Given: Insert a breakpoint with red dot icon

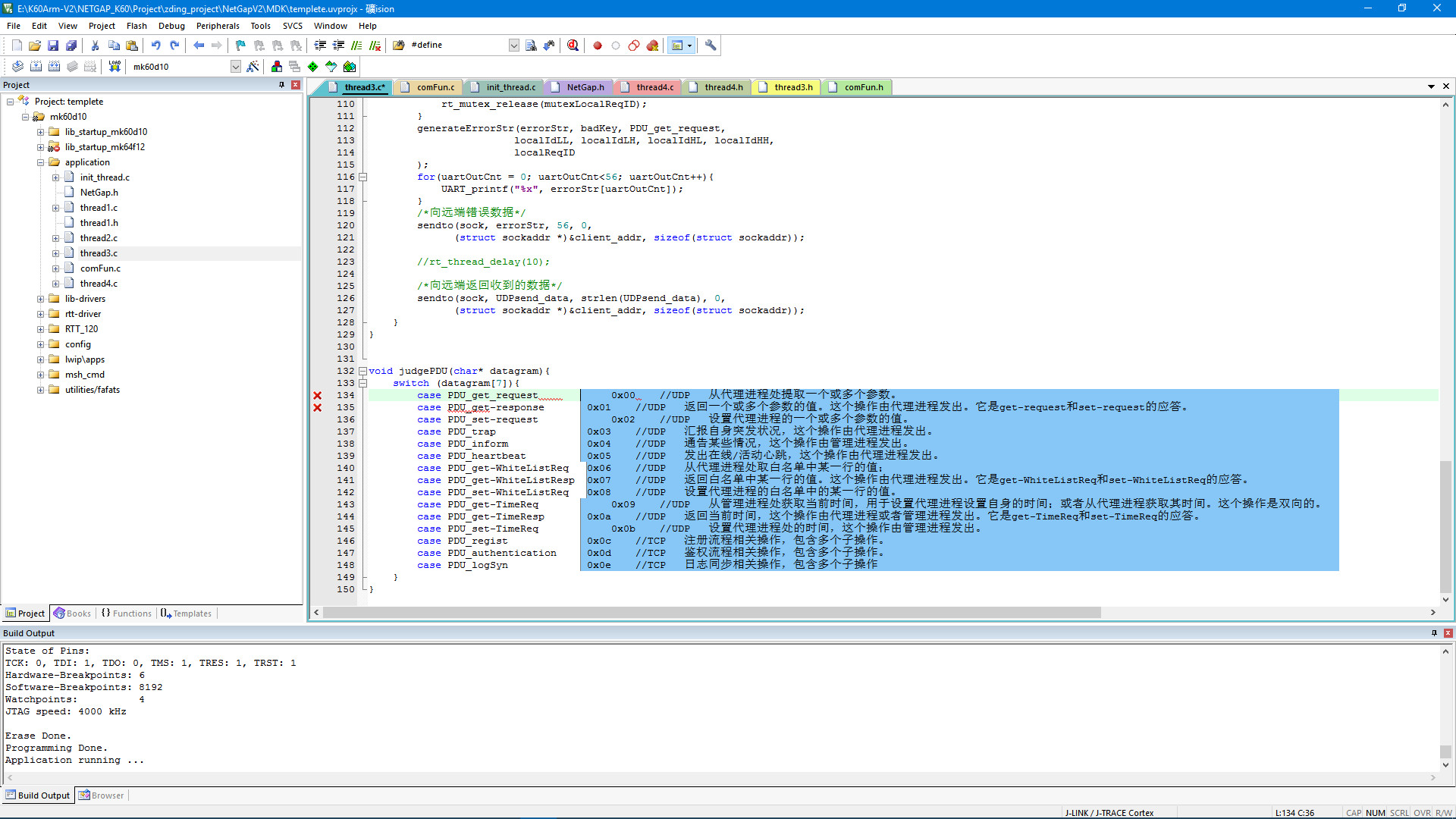Looking at the screenshot, I should 598,45.
